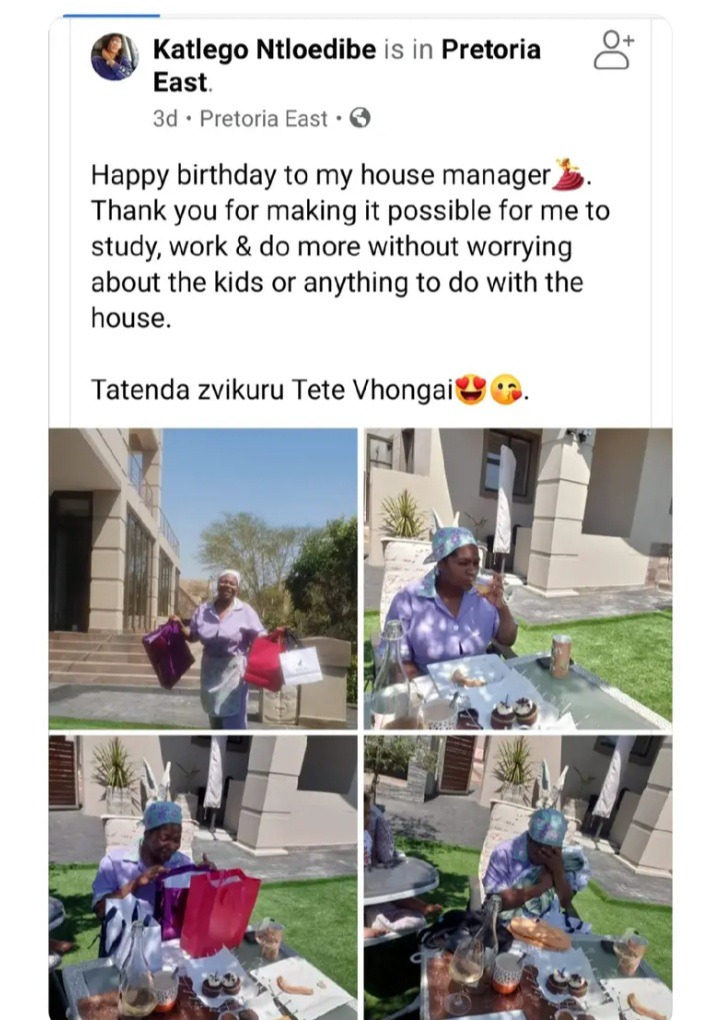
Task: Open the Katlego Ntloedibe profile name
Action: (264, 49)
